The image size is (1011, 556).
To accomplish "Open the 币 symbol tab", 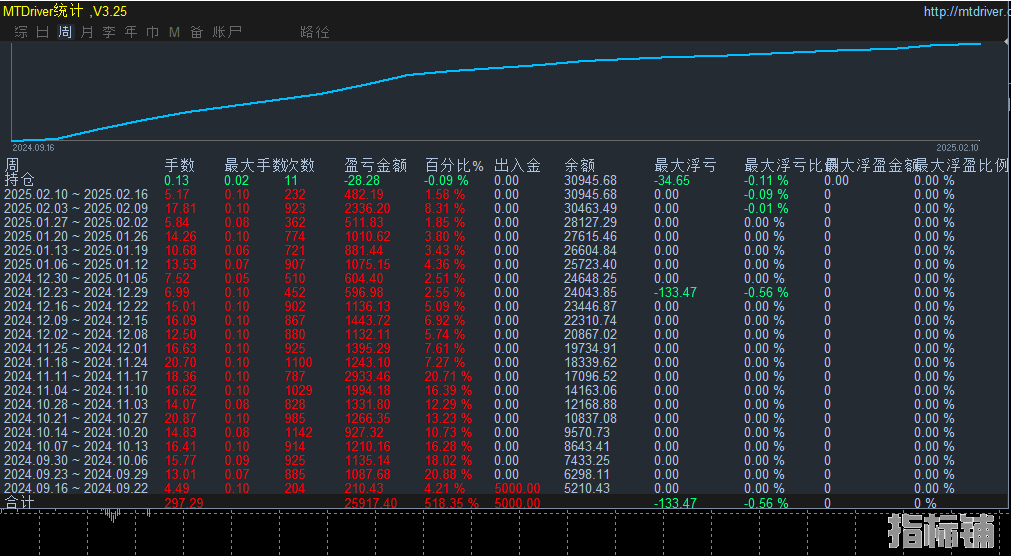I will coord(153,32).
